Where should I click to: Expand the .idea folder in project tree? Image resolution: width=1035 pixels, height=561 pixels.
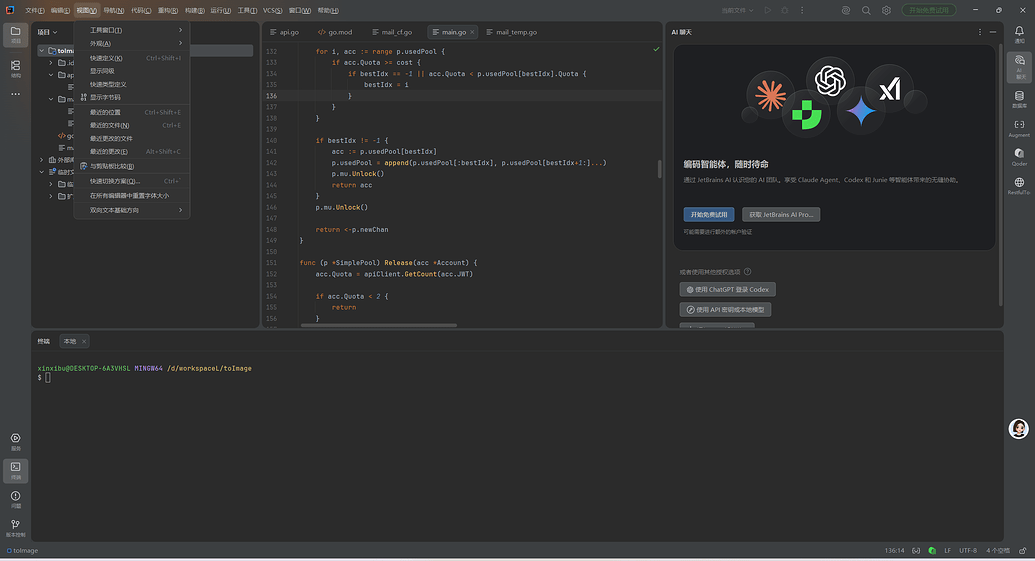coord(51,63)
